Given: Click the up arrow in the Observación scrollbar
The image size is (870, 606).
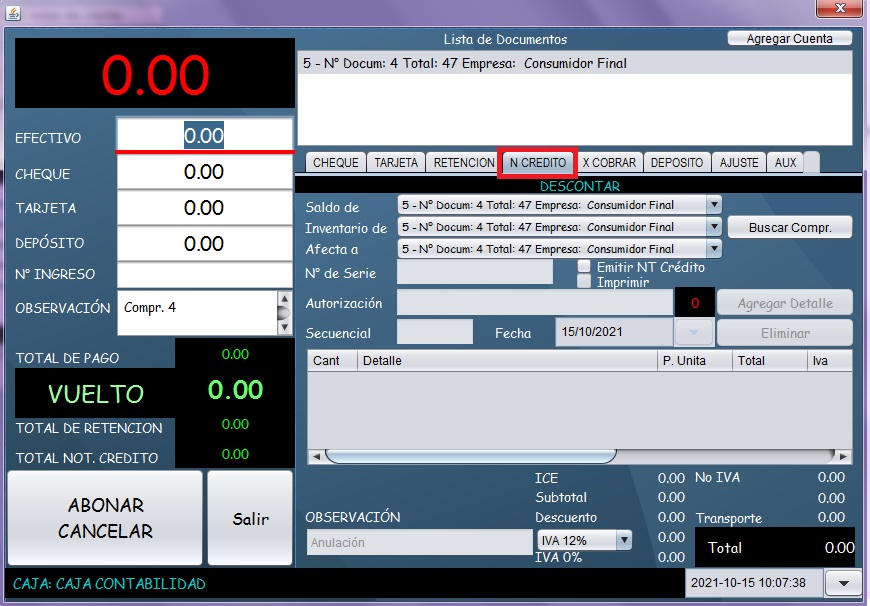Looking at the screenshot, I should point(285,301).
